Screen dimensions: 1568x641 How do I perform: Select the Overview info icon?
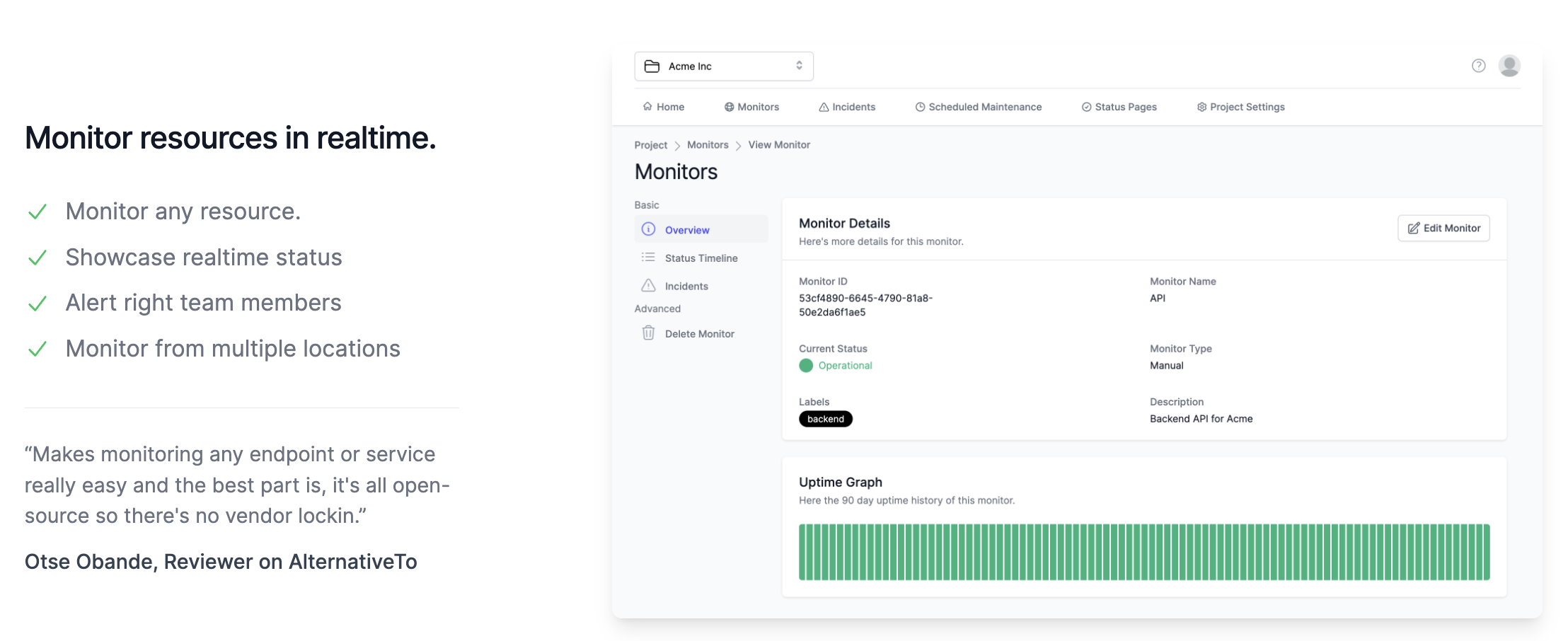tap(648, 229)
